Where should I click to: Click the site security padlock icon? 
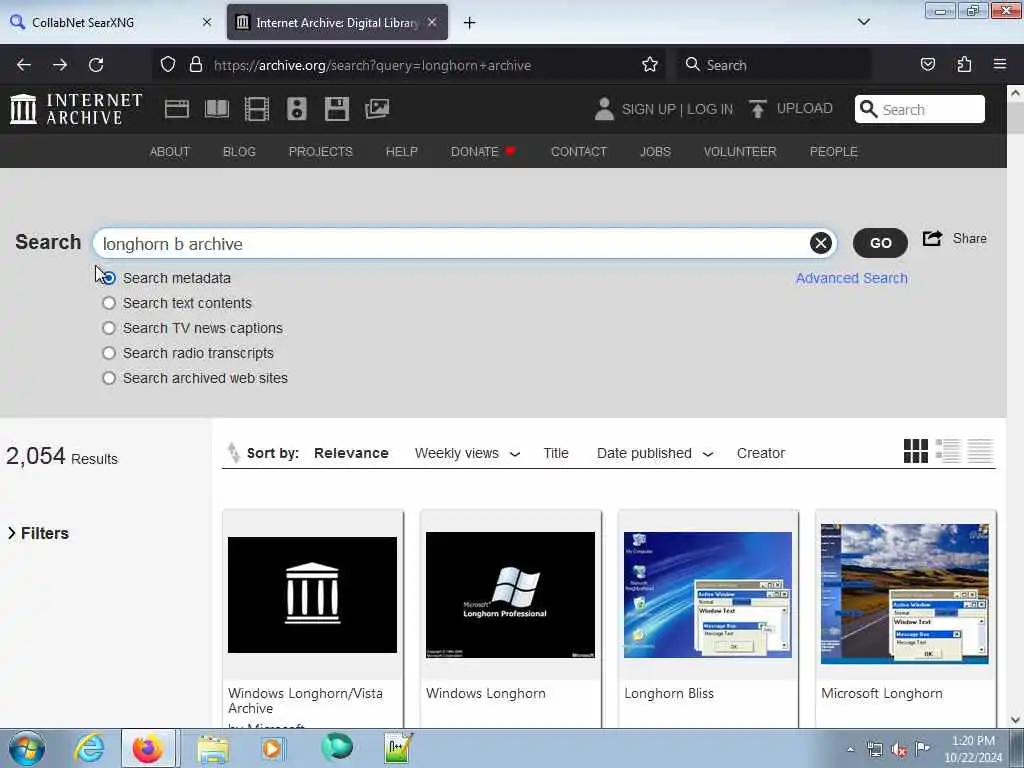[195, 65]
